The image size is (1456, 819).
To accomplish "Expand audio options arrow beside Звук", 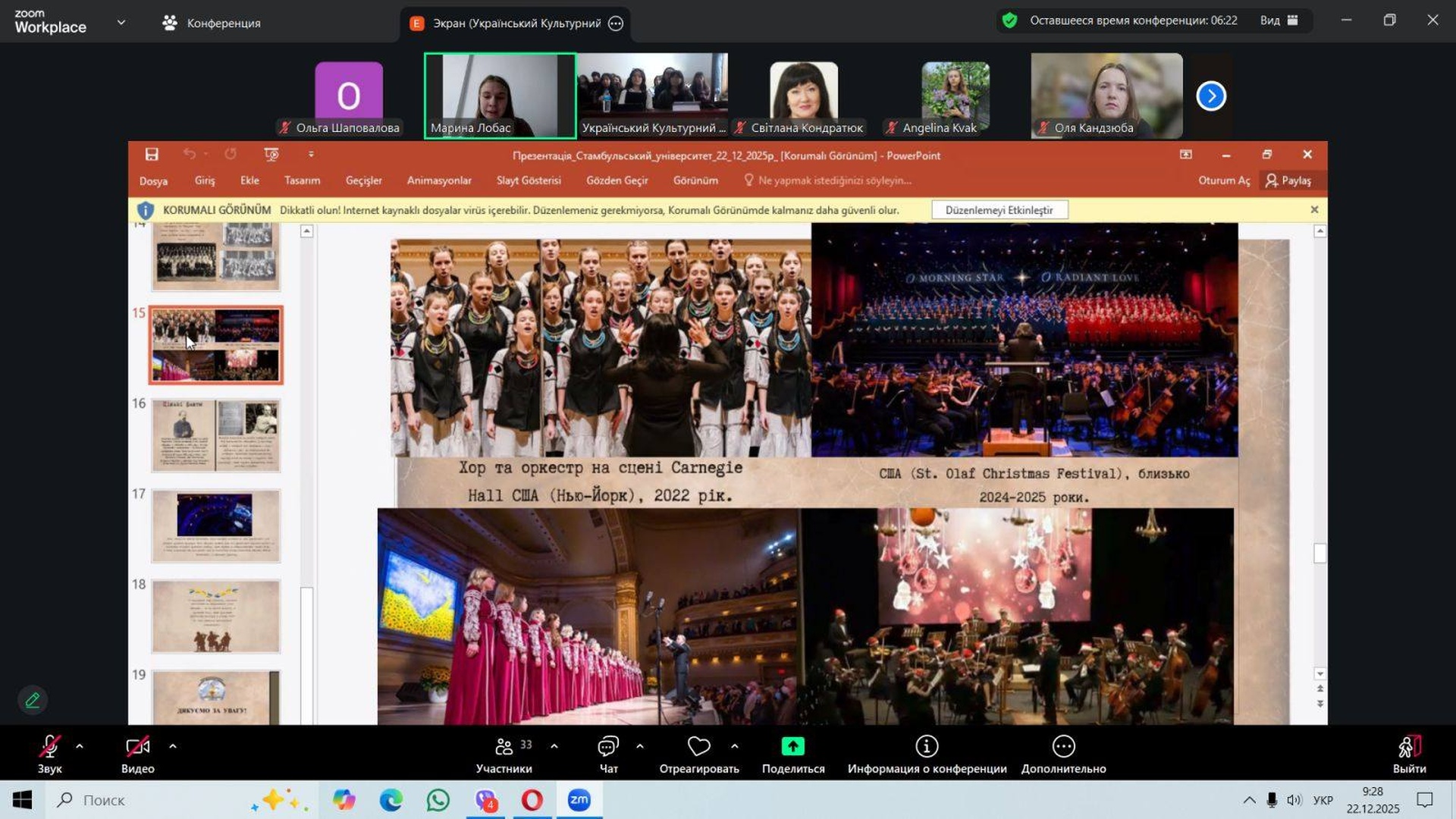I will [80, 747].
